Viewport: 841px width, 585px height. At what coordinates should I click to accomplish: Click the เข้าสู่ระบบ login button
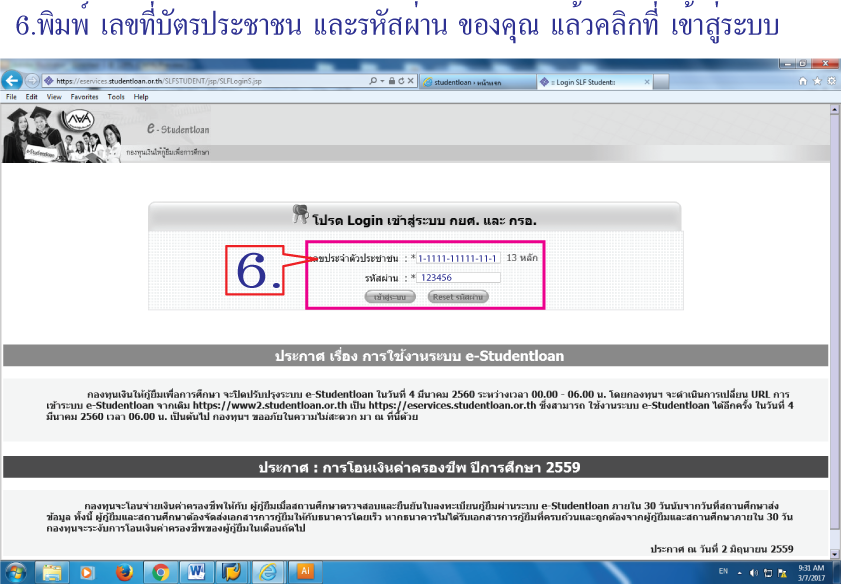click(390, 297)
